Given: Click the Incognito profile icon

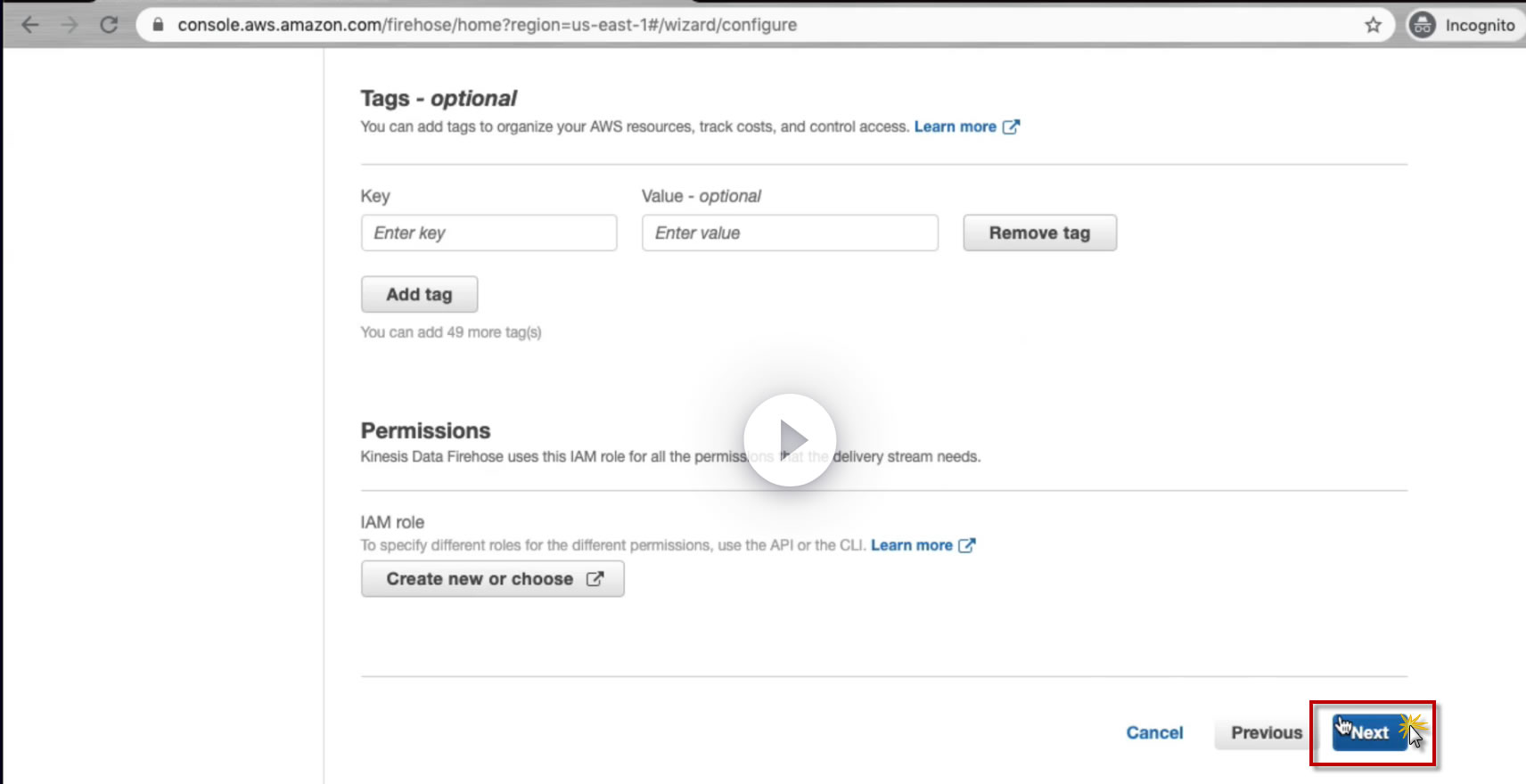Looking at the screenshot, I should point(1423,25).
